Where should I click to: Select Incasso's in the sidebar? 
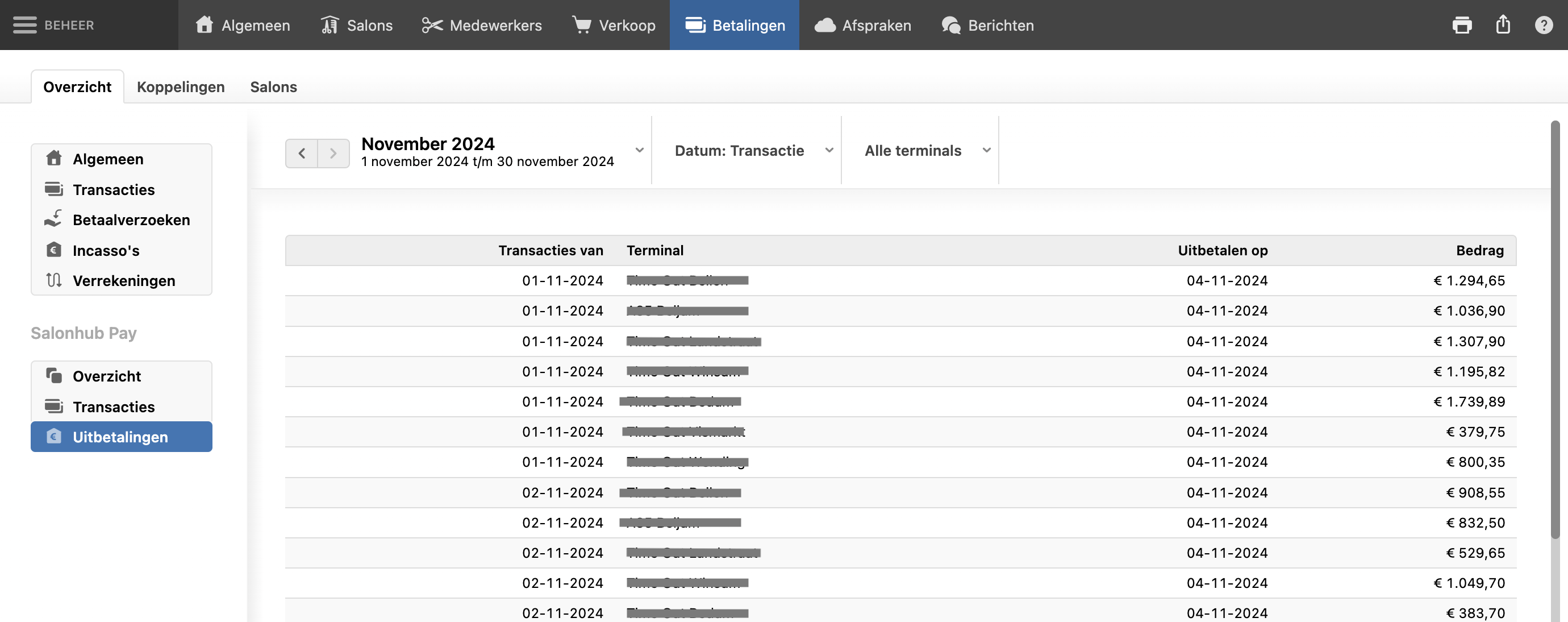pos(106,250)
